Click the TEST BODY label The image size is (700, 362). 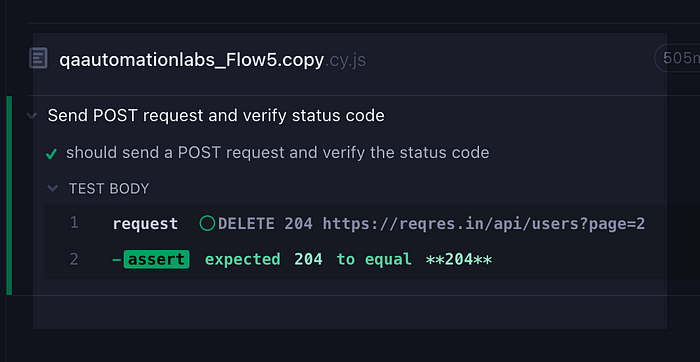109,189
